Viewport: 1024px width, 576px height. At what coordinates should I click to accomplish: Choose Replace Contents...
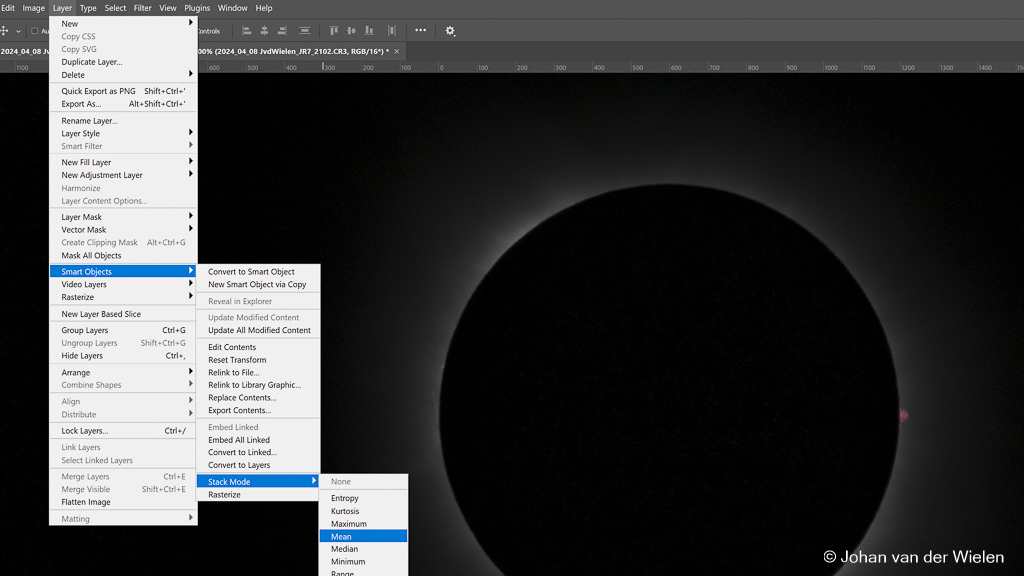coord(259,398)
